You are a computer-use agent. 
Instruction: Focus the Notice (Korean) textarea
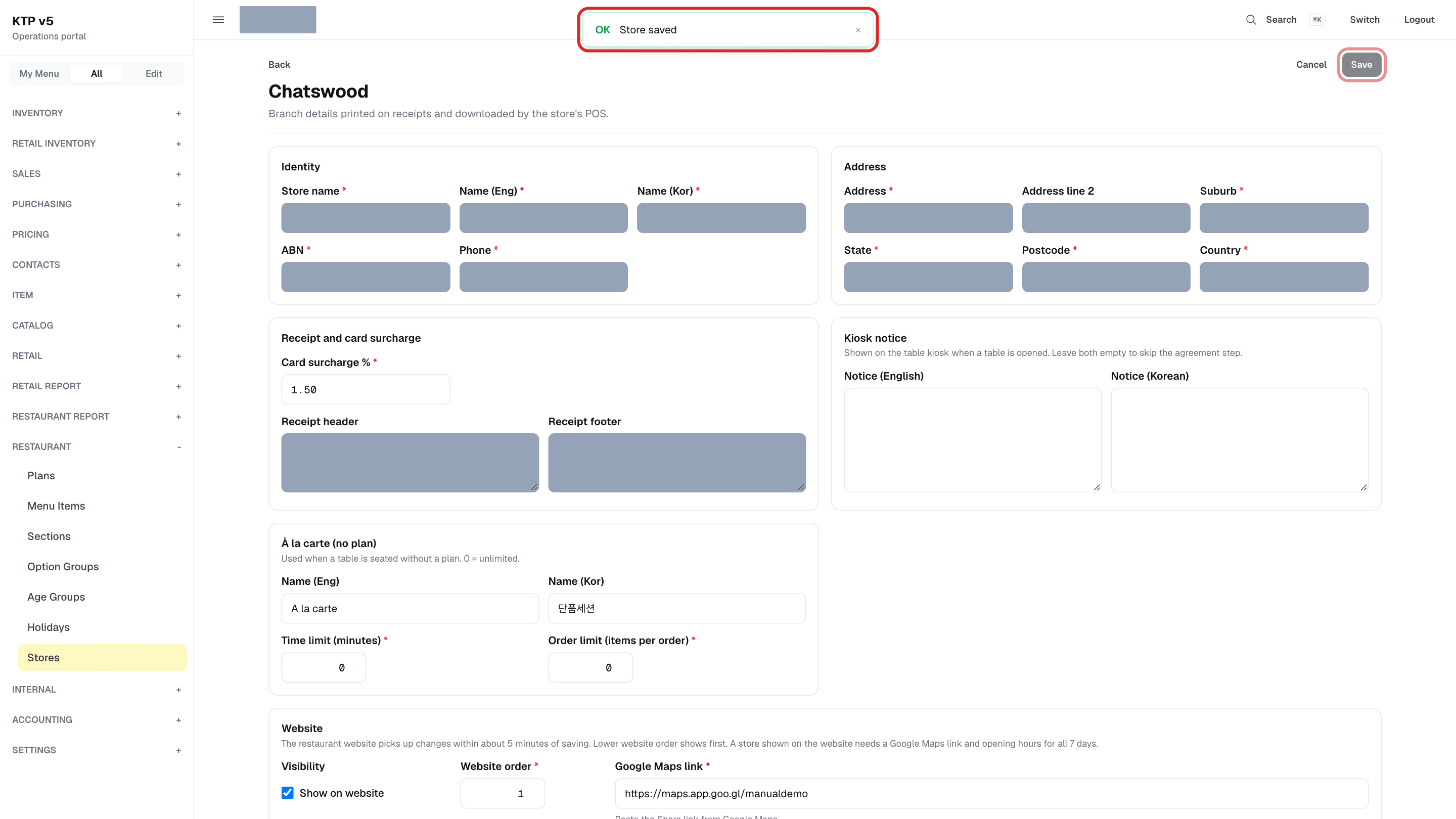pos(1240,440)
